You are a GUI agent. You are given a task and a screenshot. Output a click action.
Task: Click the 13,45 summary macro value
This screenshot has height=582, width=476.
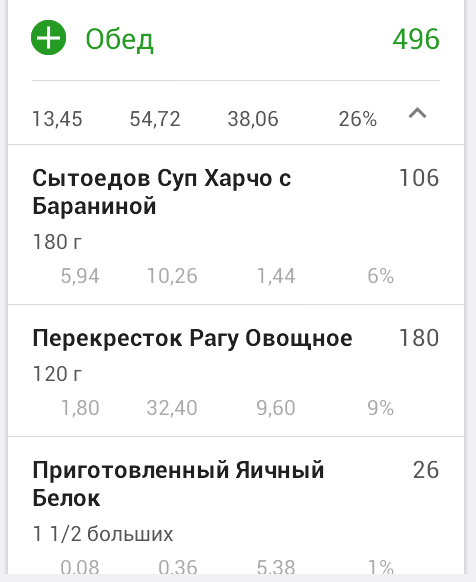point(57,119)
